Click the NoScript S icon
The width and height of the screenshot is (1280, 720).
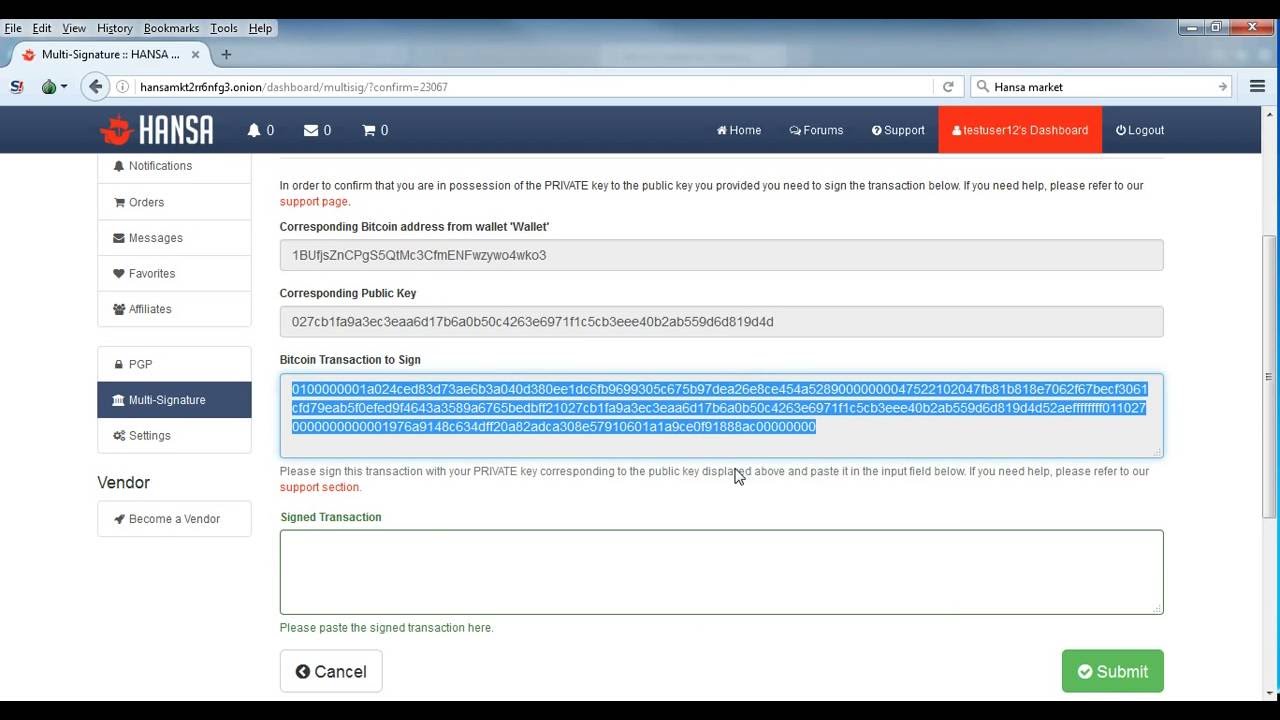pos(16,87)
